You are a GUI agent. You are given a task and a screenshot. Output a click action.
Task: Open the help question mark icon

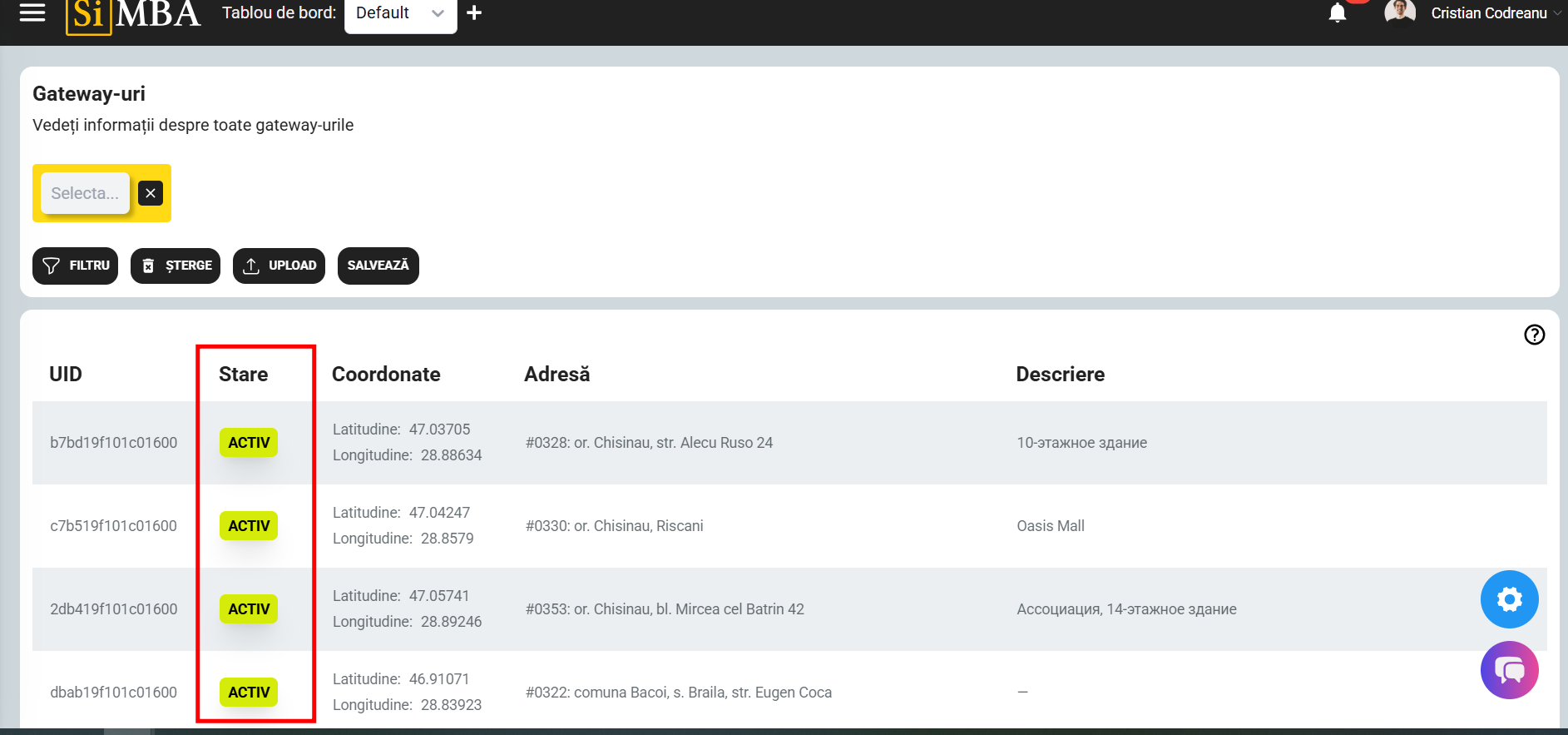[1534, 335]
